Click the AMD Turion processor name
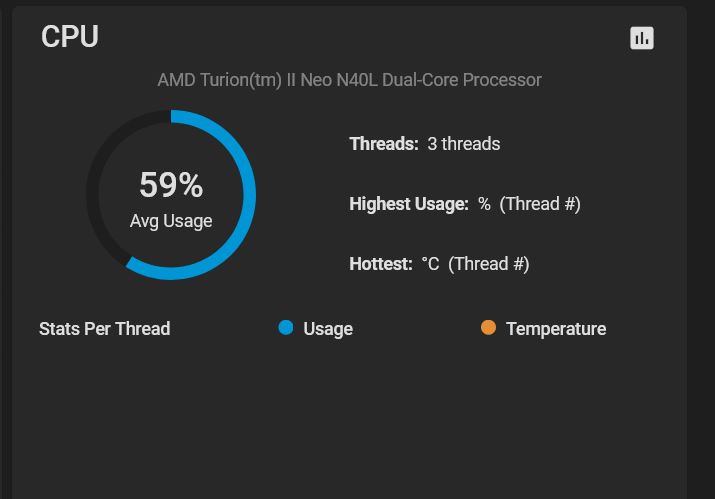The image size is (715, 499). [350, 80]
